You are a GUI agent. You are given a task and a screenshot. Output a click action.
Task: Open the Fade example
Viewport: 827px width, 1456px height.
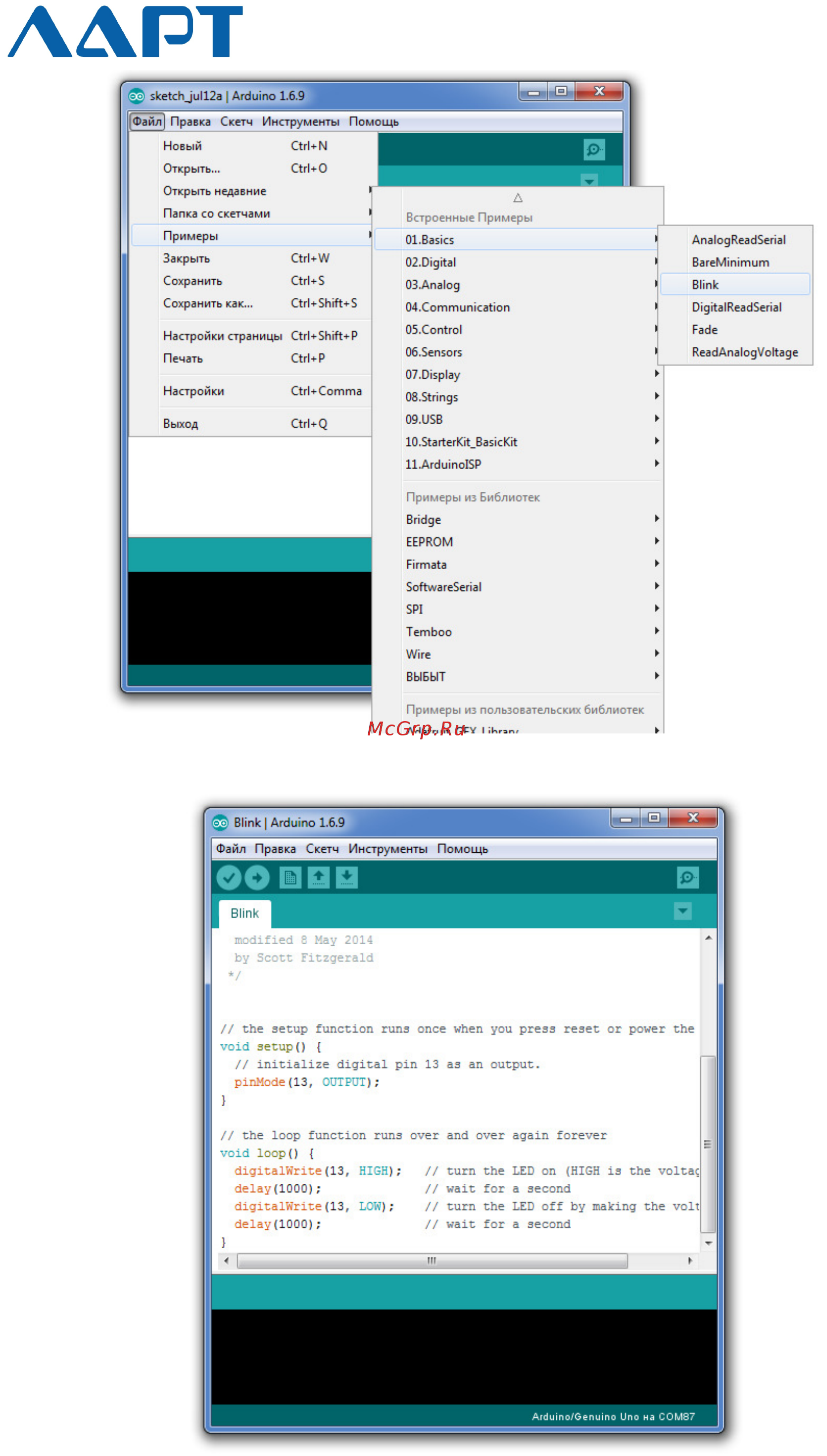(x=735, y=330)
